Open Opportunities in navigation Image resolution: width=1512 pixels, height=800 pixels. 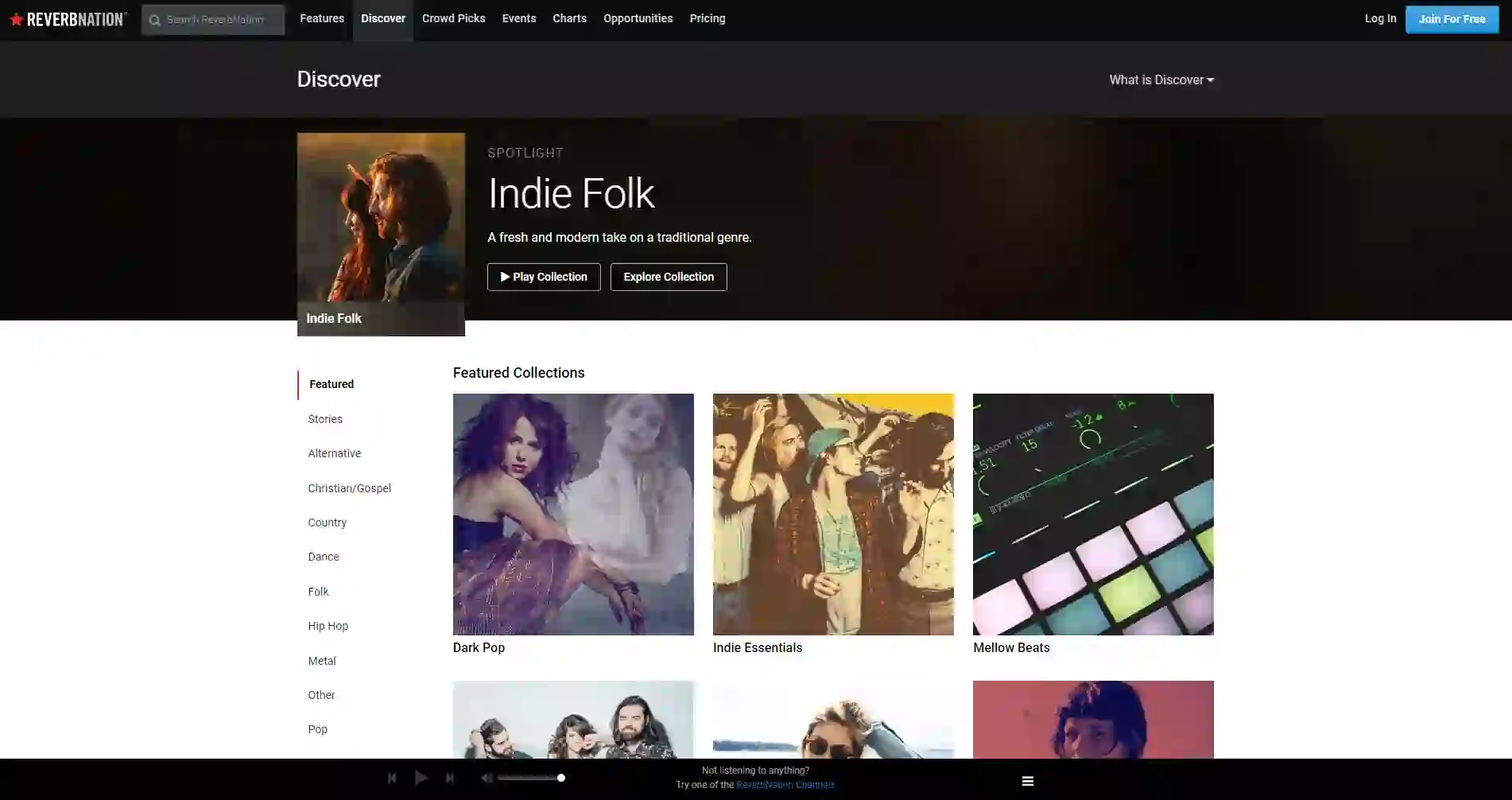[638, 18]
